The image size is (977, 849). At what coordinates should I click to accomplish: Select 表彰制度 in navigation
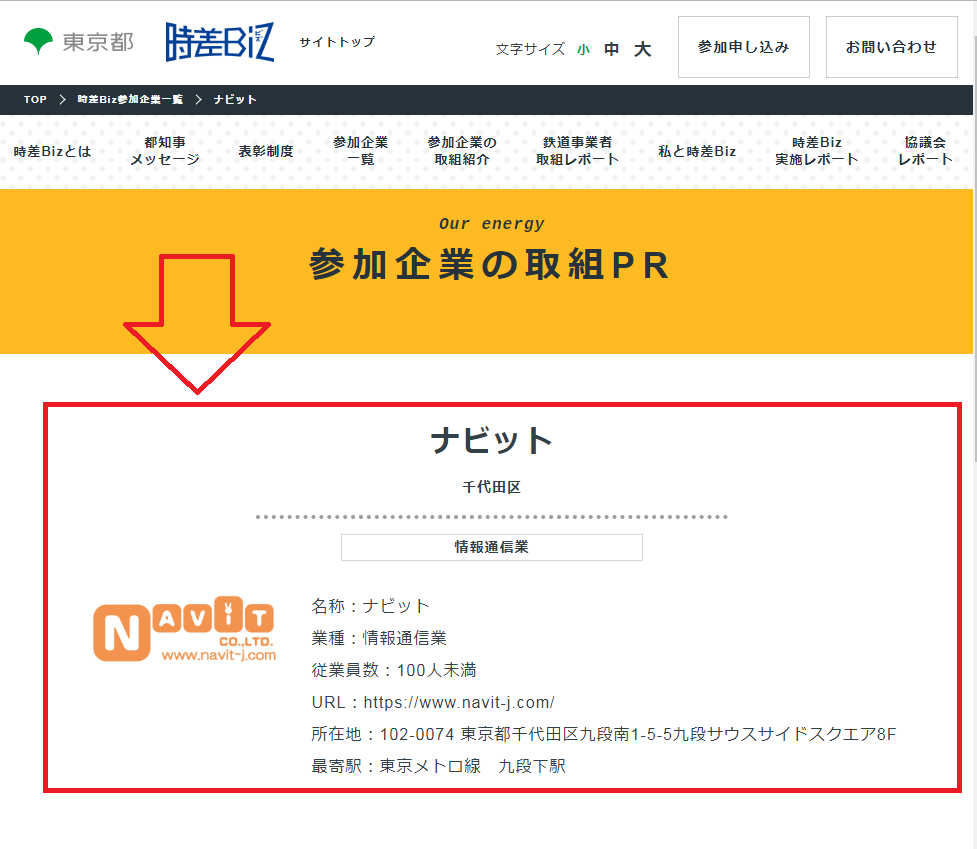(x=266, y=151)
